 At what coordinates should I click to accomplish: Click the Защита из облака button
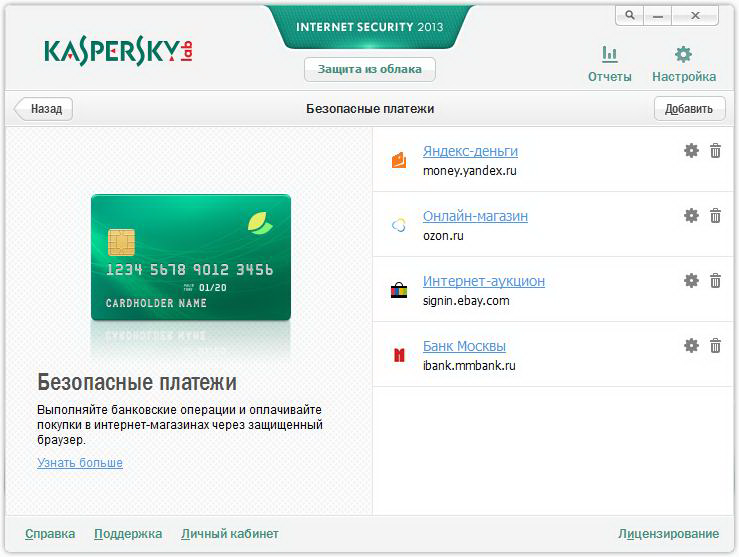click(370, 69)
